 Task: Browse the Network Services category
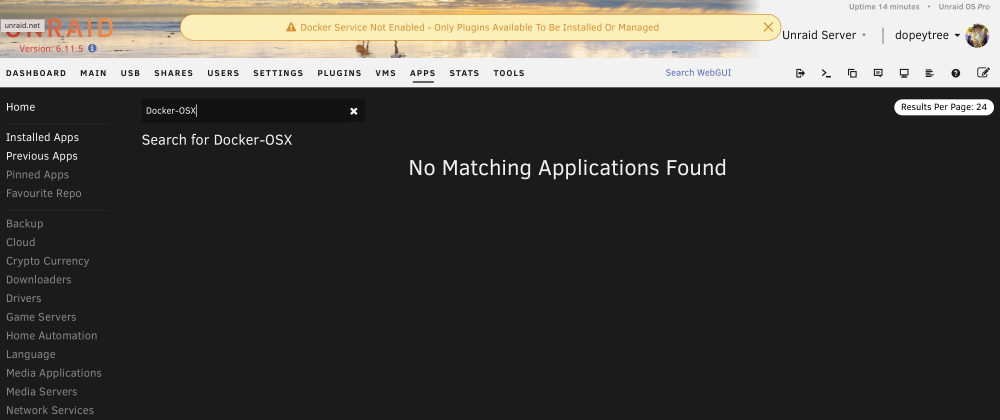coord(50,410)
